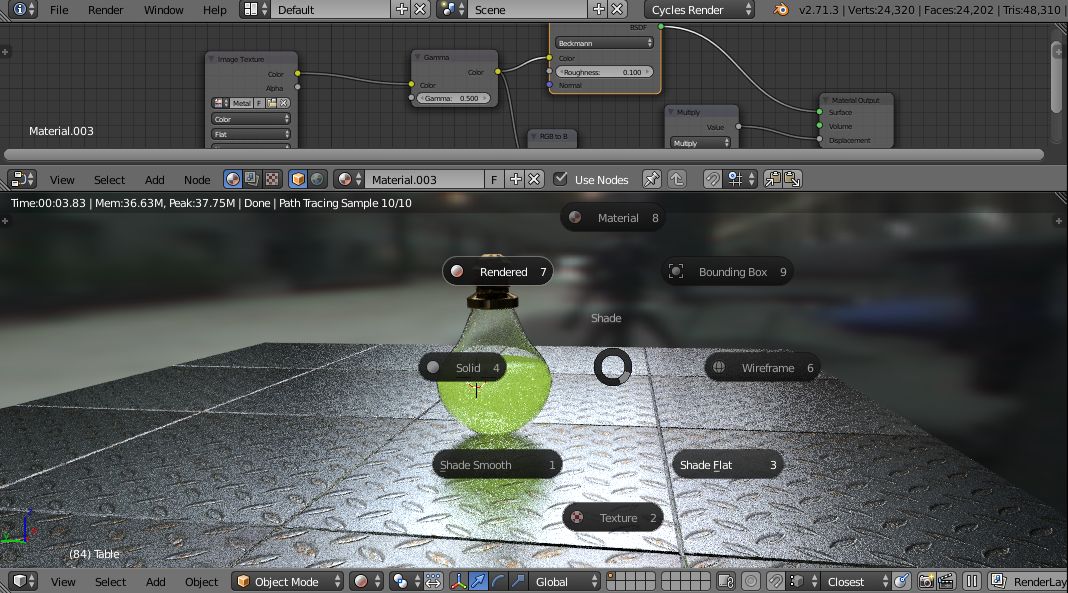Open the Render menu
Screen dimensions: 1068x593
click(x=106, y=10)
